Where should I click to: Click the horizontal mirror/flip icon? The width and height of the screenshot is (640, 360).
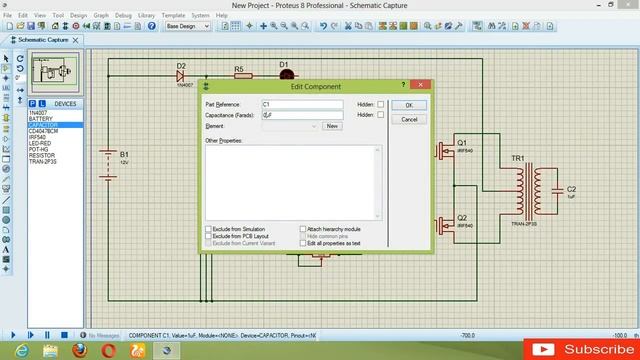[x=20, y=90]
